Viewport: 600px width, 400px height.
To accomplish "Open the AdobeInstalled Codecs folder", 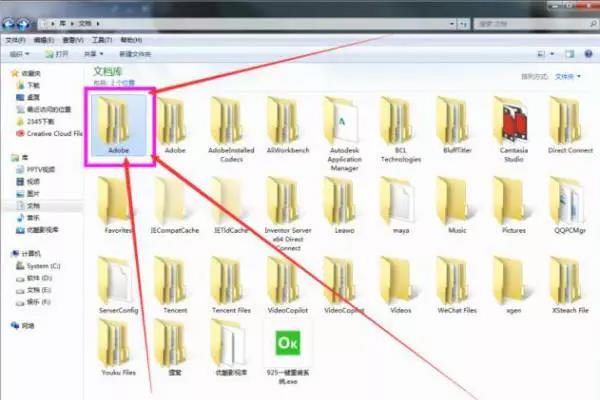I will [x=231, y=129].
